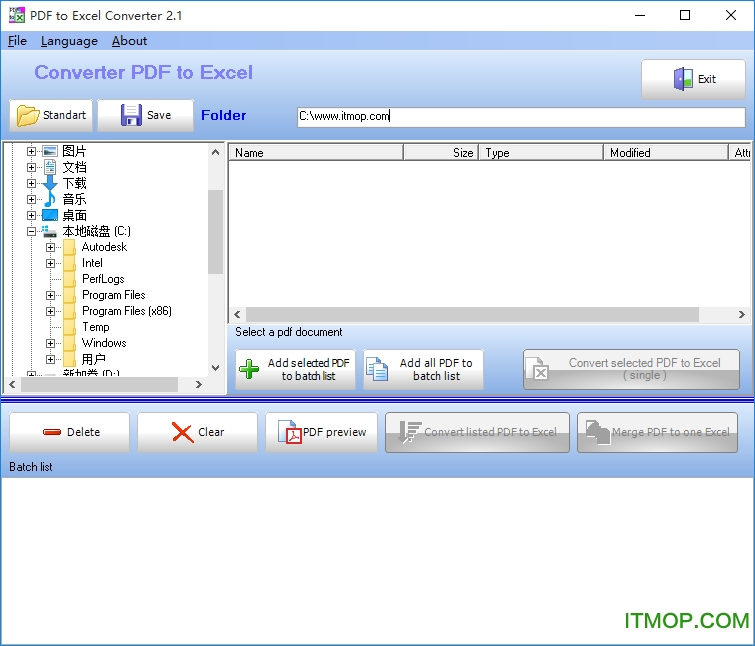Click the Downloads (下载) arrow icon
The height and width of the screenshot is (646, 755).
(50, 183)
